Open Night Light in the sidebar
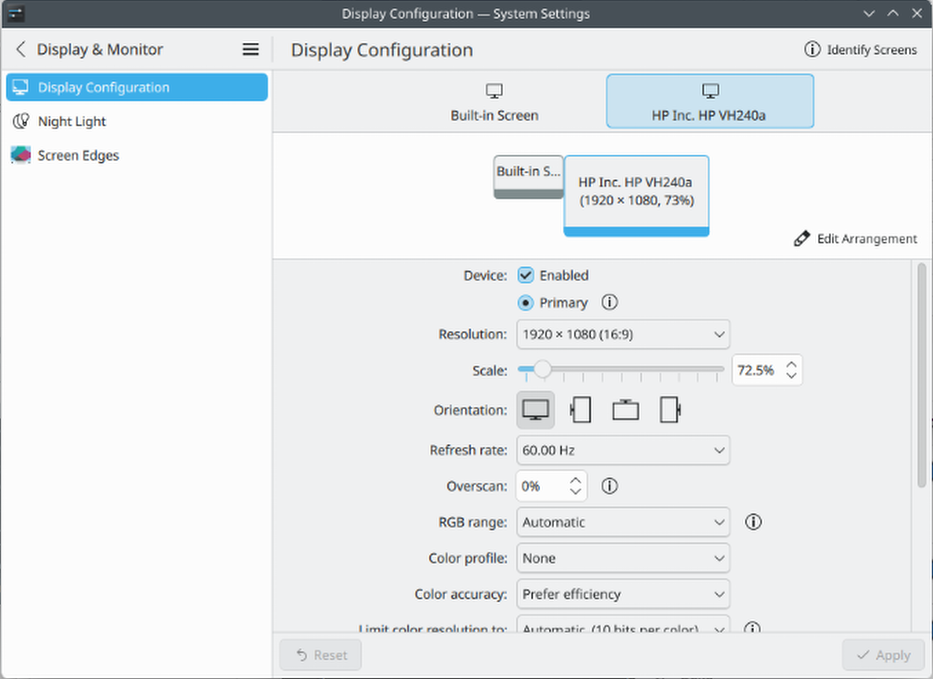The width and height of the screenshot is (933, 679). pyautogui.click(x=72, y=121)
